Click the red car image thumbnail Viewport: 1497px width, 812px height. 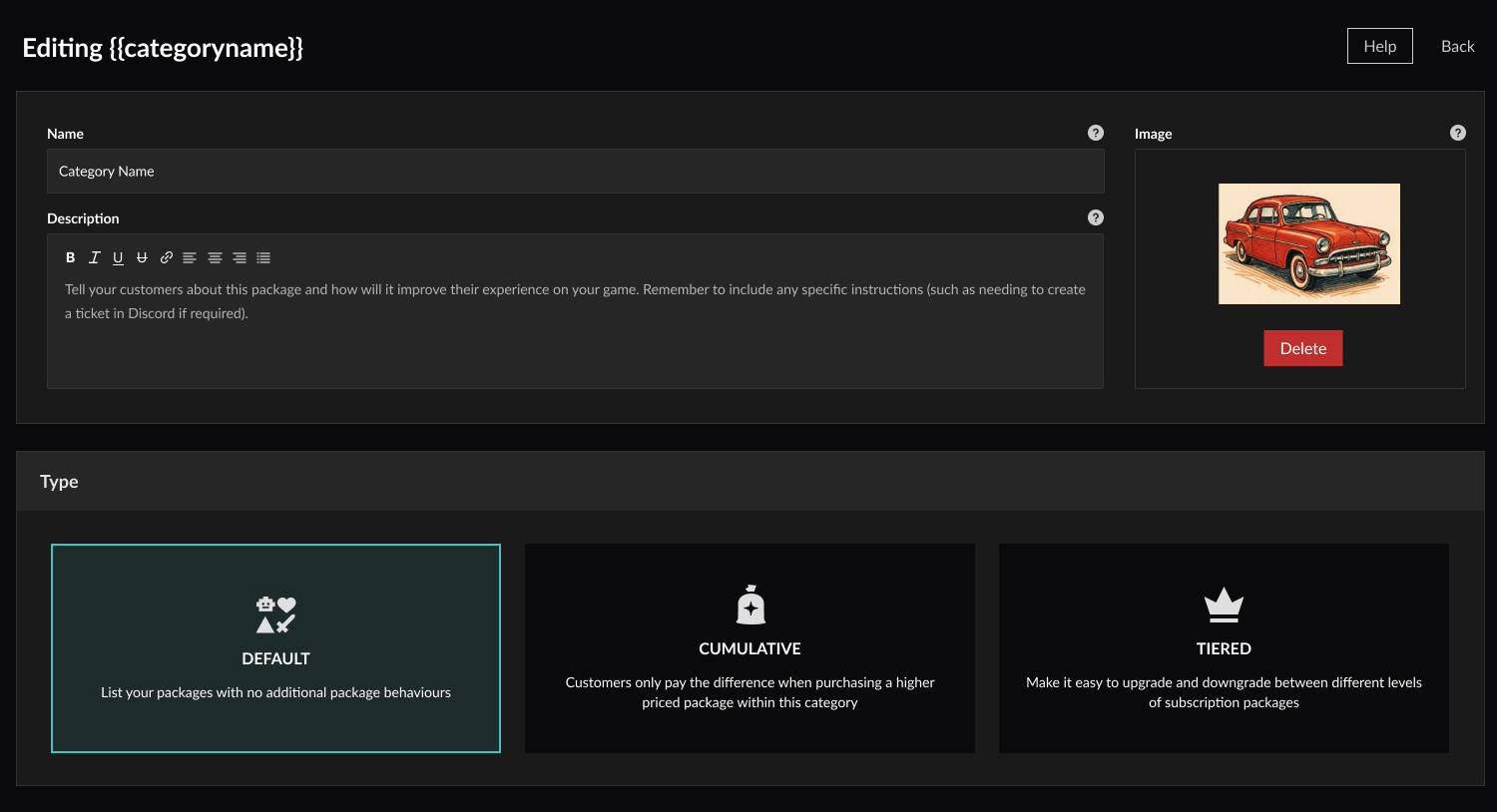(x=1309, y=243)
